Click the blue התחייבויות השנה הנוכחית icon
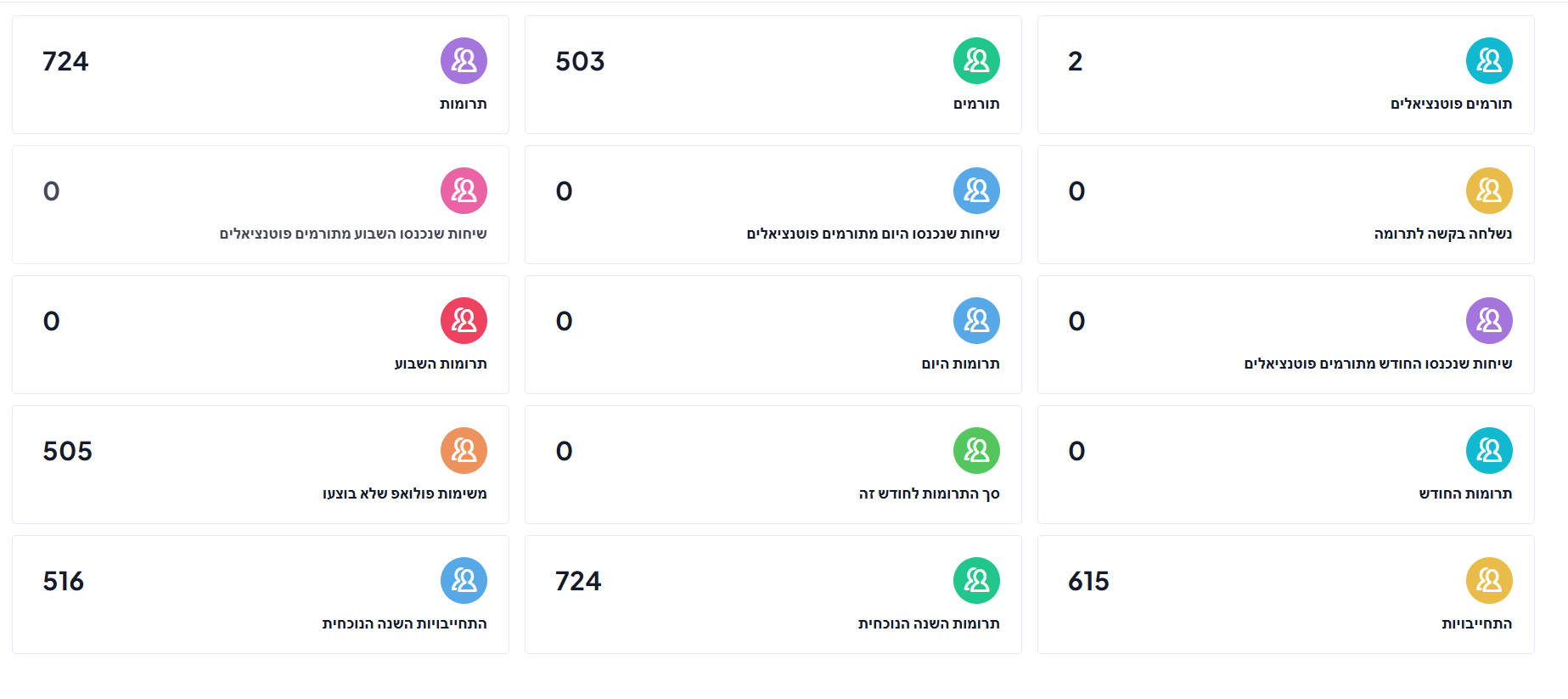Viewport: 1568px width, 699px height. [x=464, y=580]
